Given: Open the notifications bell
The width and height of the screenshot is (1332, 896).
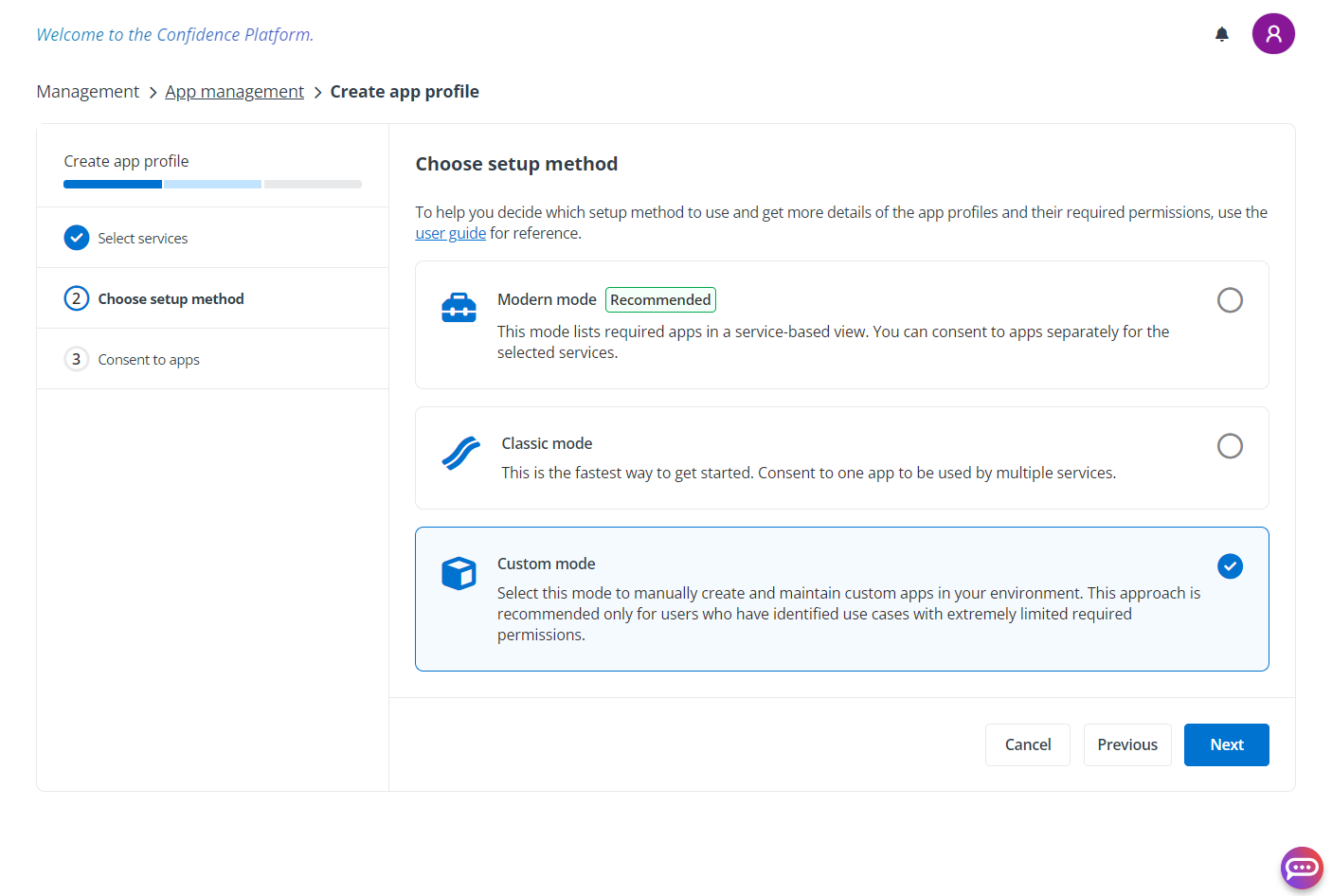Looking at the screenshot, I should point(1221,34).
